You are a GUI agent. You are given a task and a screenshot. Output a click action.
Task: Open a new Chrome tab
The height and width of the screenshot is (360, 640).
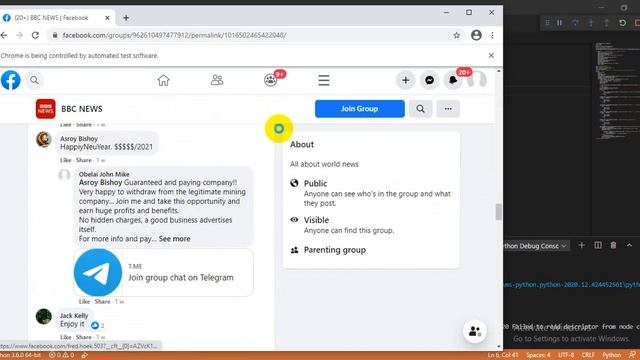click(126, 18)
